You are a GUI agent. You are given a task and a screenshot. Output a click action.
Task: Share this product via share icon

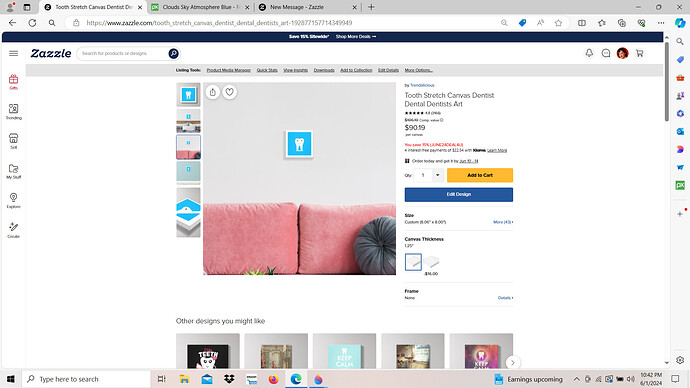click(213, 92)
